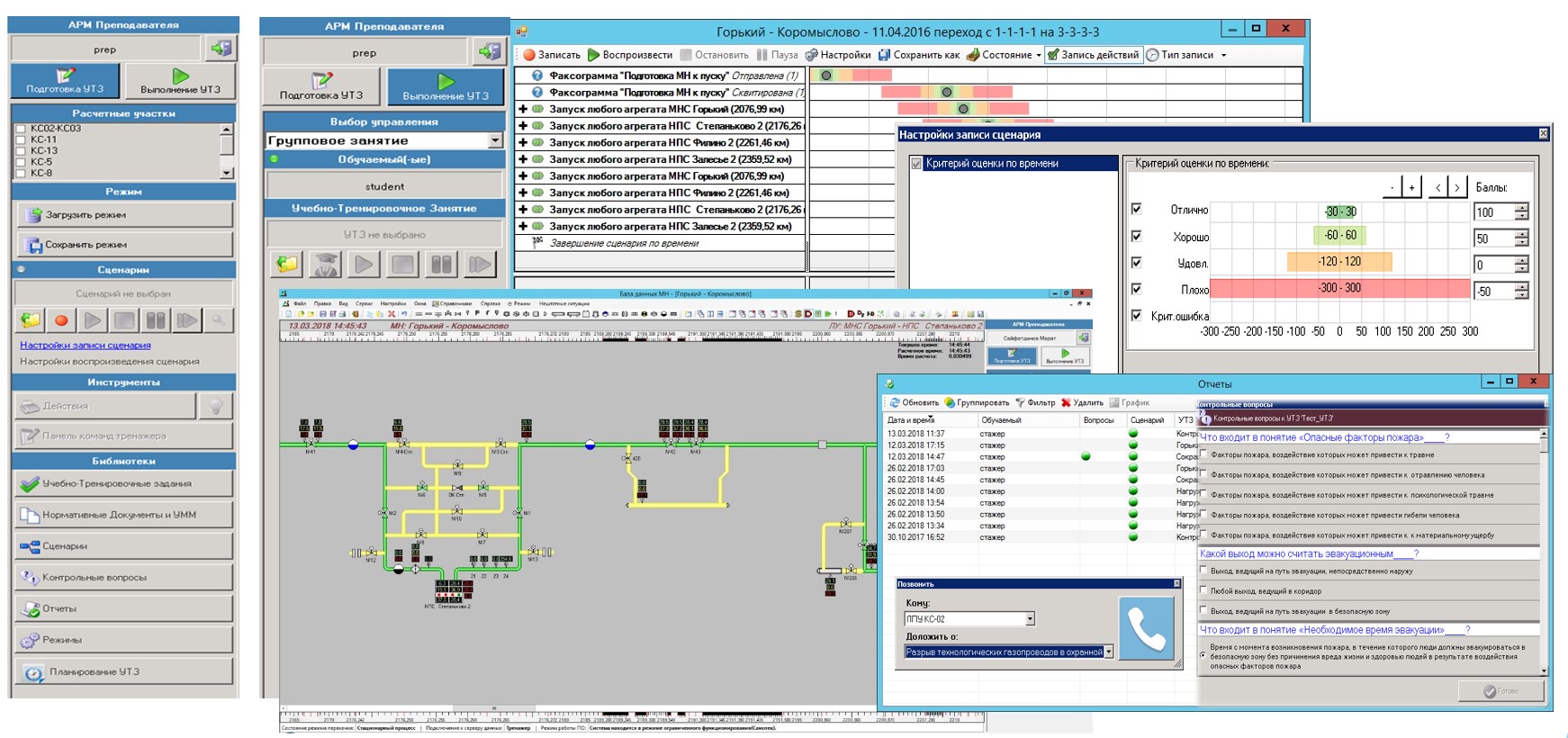
Task: Click the plus button above the criteria chart
Action: tap(1411, 187)
